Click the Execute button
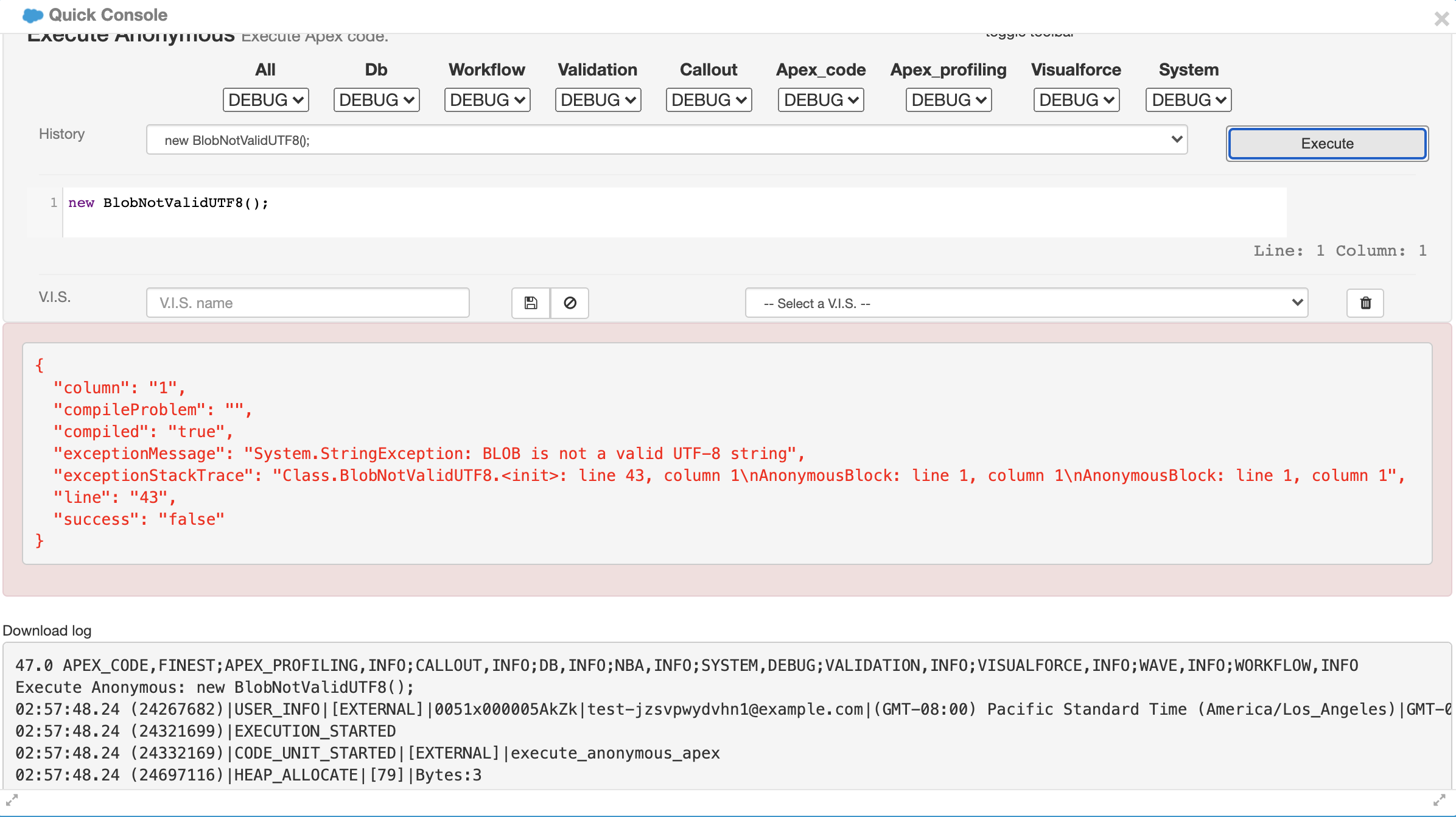Viewport: 1456px width, 817px height. 1328,144
